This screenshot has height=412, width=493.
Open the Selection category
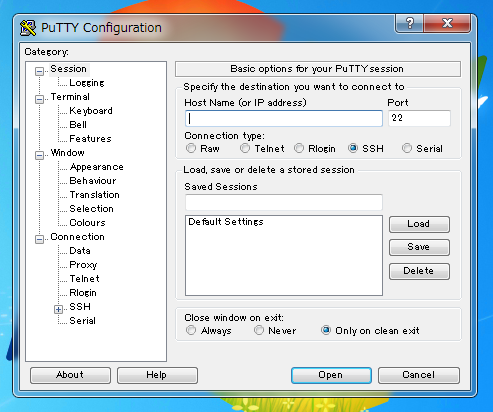tap(91, 209)
